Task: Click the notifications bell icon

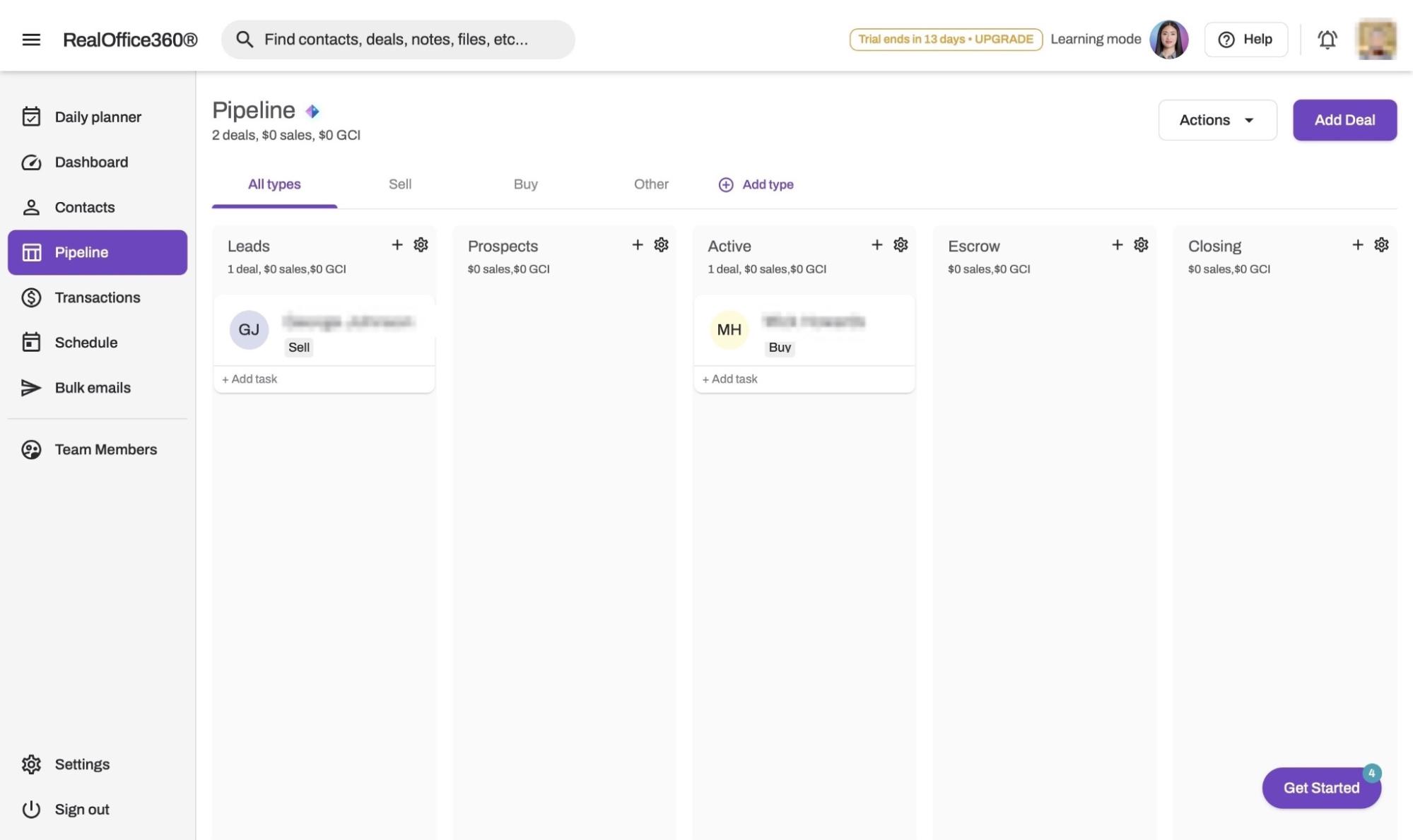Action: [x=1327, y=40]
